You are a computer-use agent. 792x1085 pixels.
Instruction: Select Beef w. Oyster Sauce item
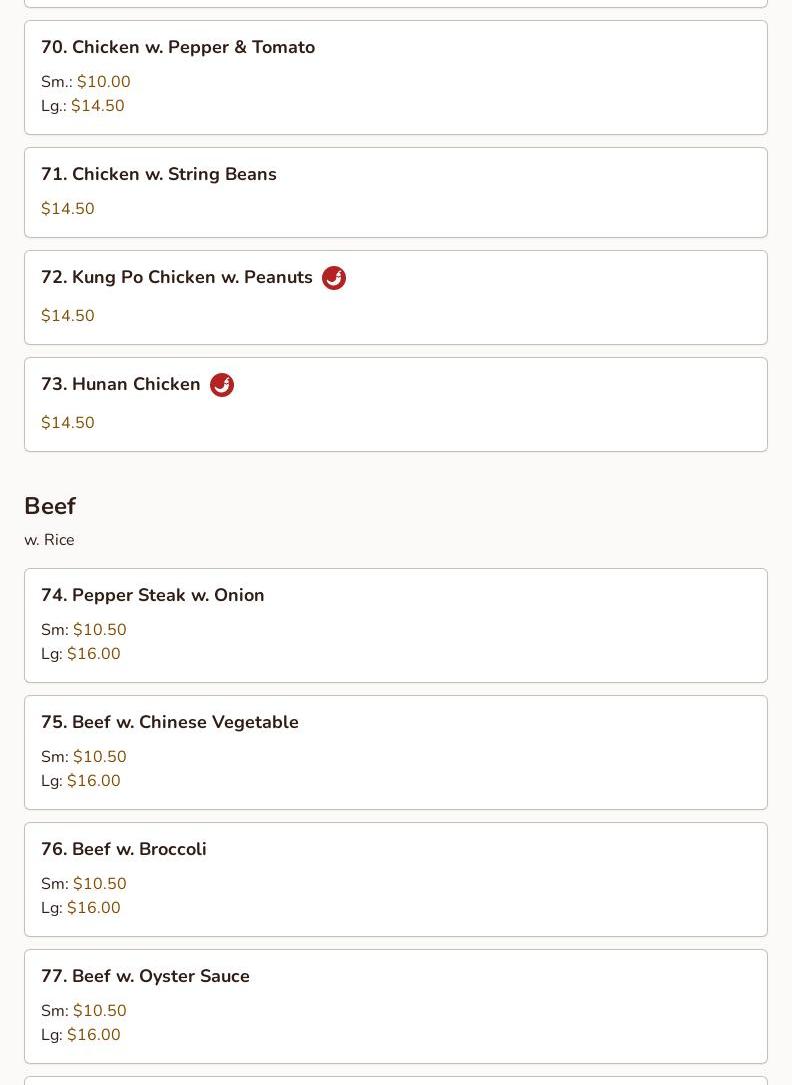[146, 976]
